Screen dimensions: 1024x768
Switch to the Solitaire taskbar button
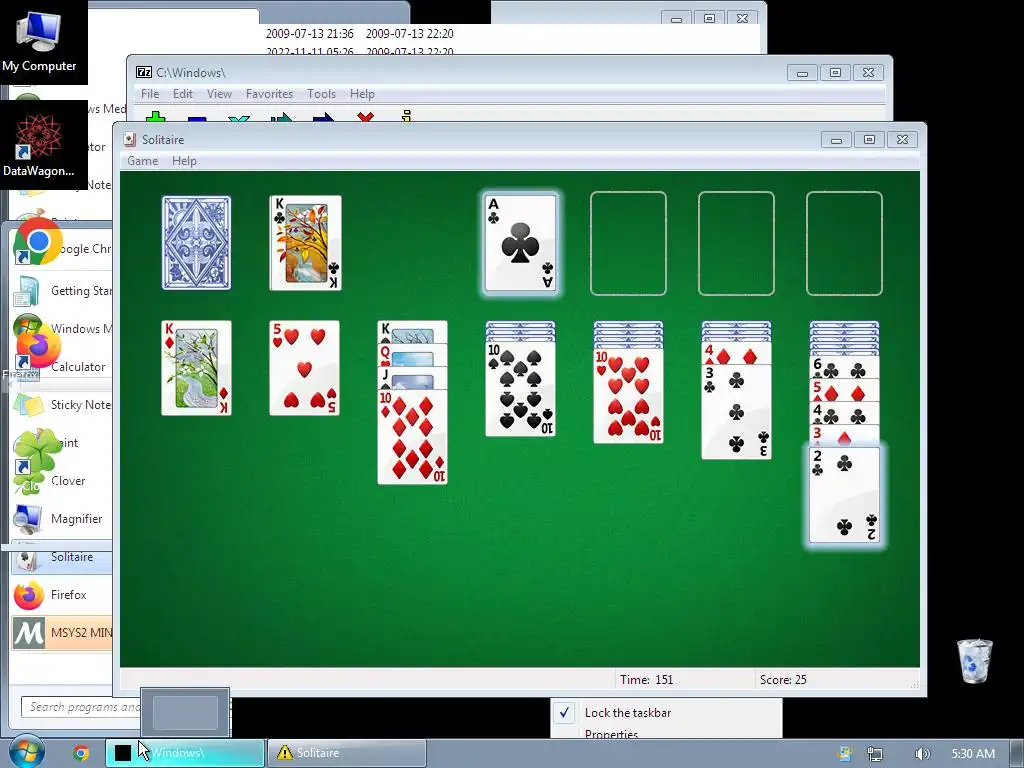[347, 753]
